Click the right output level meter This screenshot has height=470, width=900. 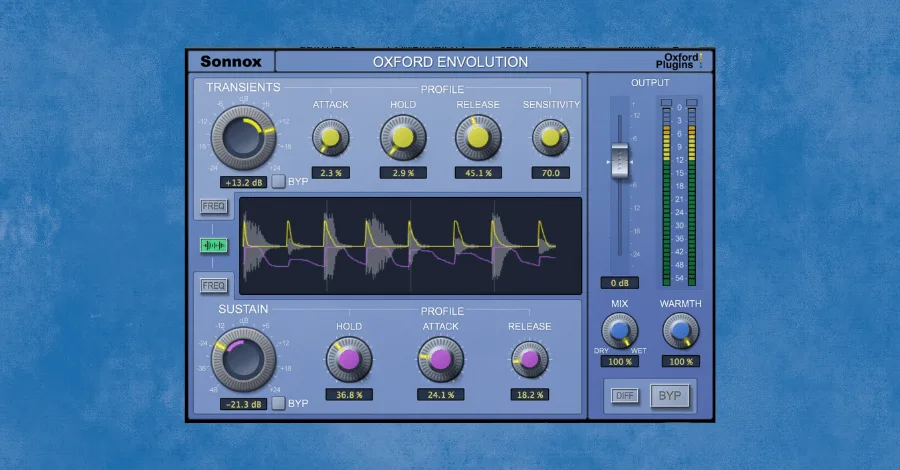[692, 196]
